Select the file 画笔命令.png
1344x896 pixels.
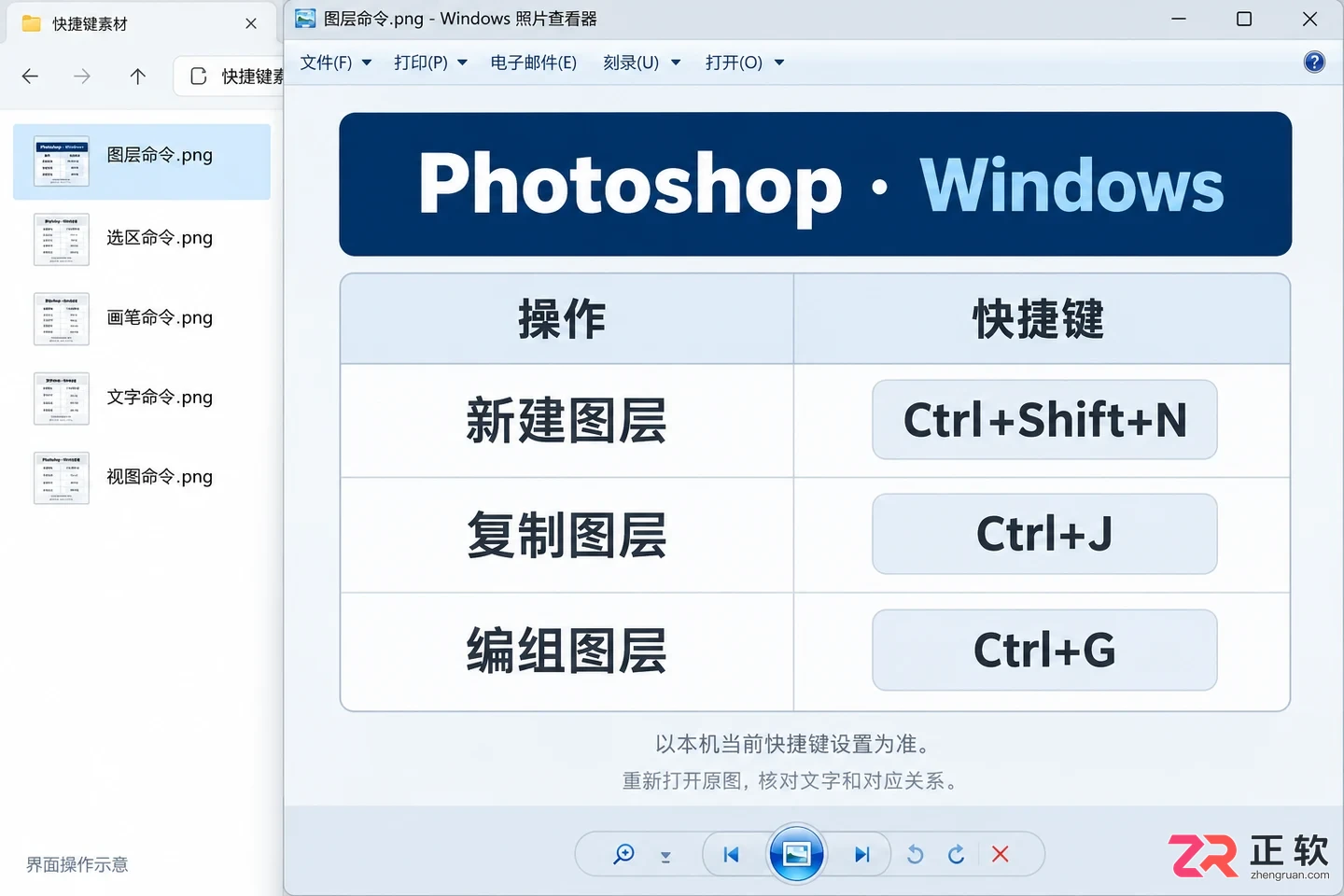coord(142,318)
